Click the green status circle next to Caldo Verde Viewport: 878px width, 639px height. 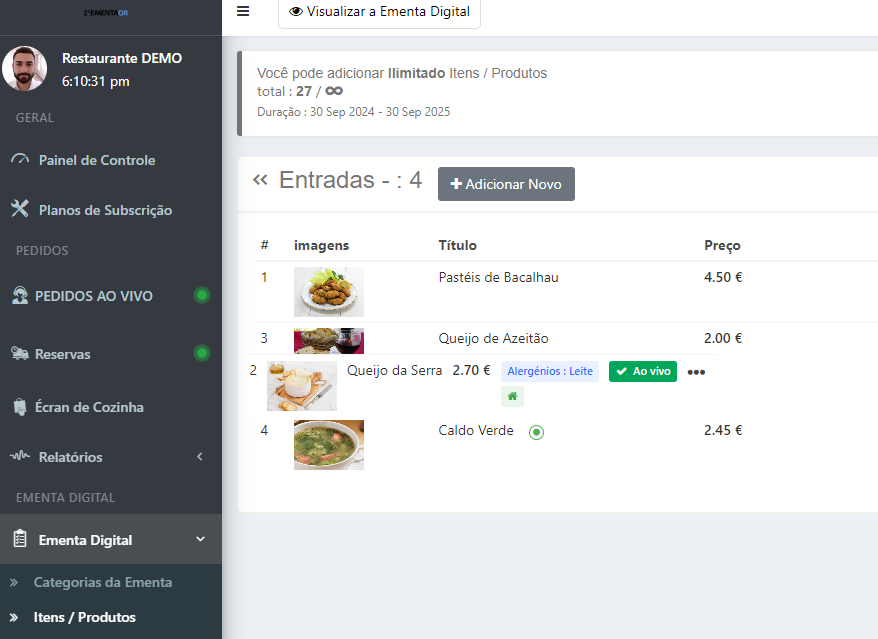pos(536,432)
